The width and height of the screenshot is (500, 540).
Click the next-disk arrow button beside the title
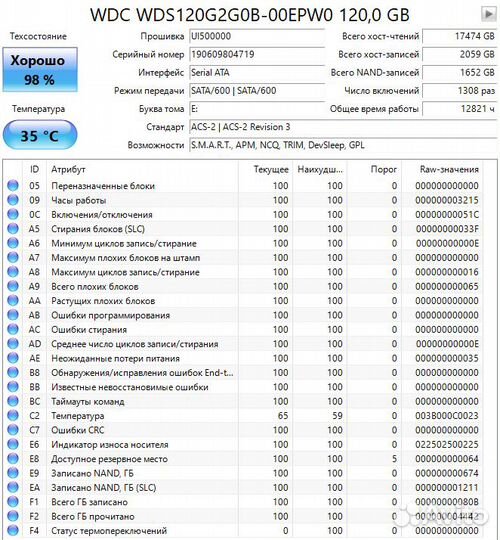point(489,14)
